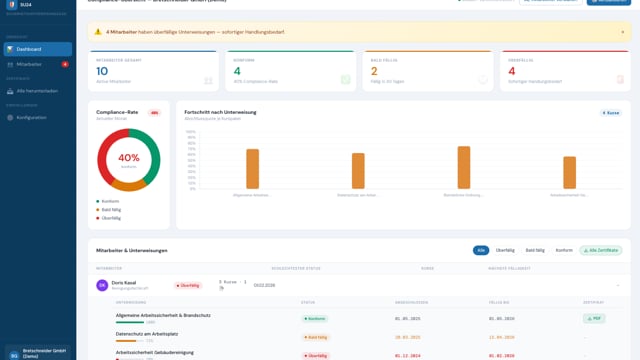Click the blue primary button at the top right
The width and height of the screenshot is (640, 360).
click(609, 2)
